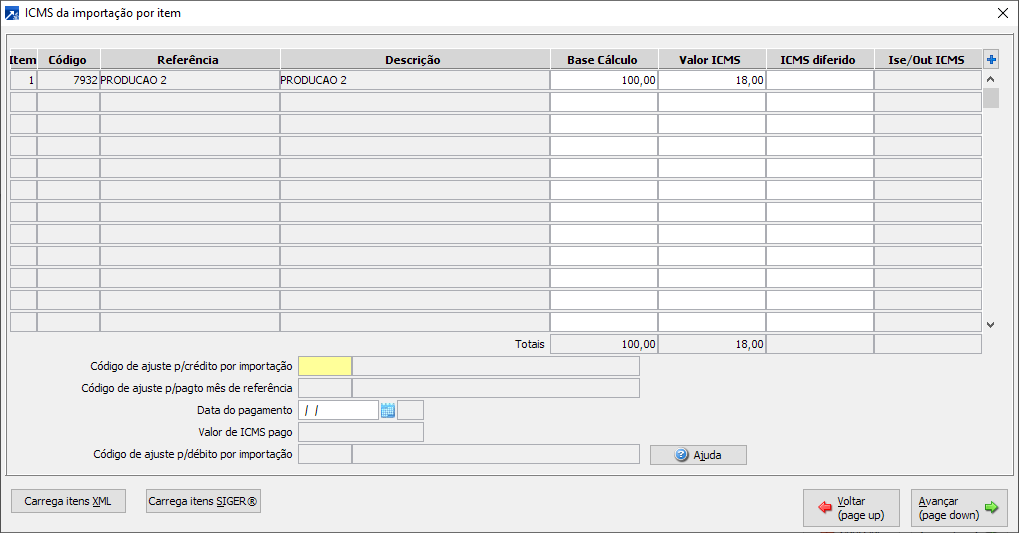Click Totais Valor ICMS value 18,00
The width and height of the screenshot is (1023, 535).
(712, 344)
